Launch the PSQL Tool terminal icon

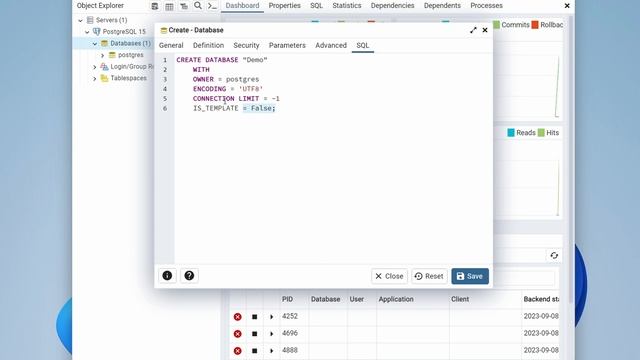(x=212, y=6)
